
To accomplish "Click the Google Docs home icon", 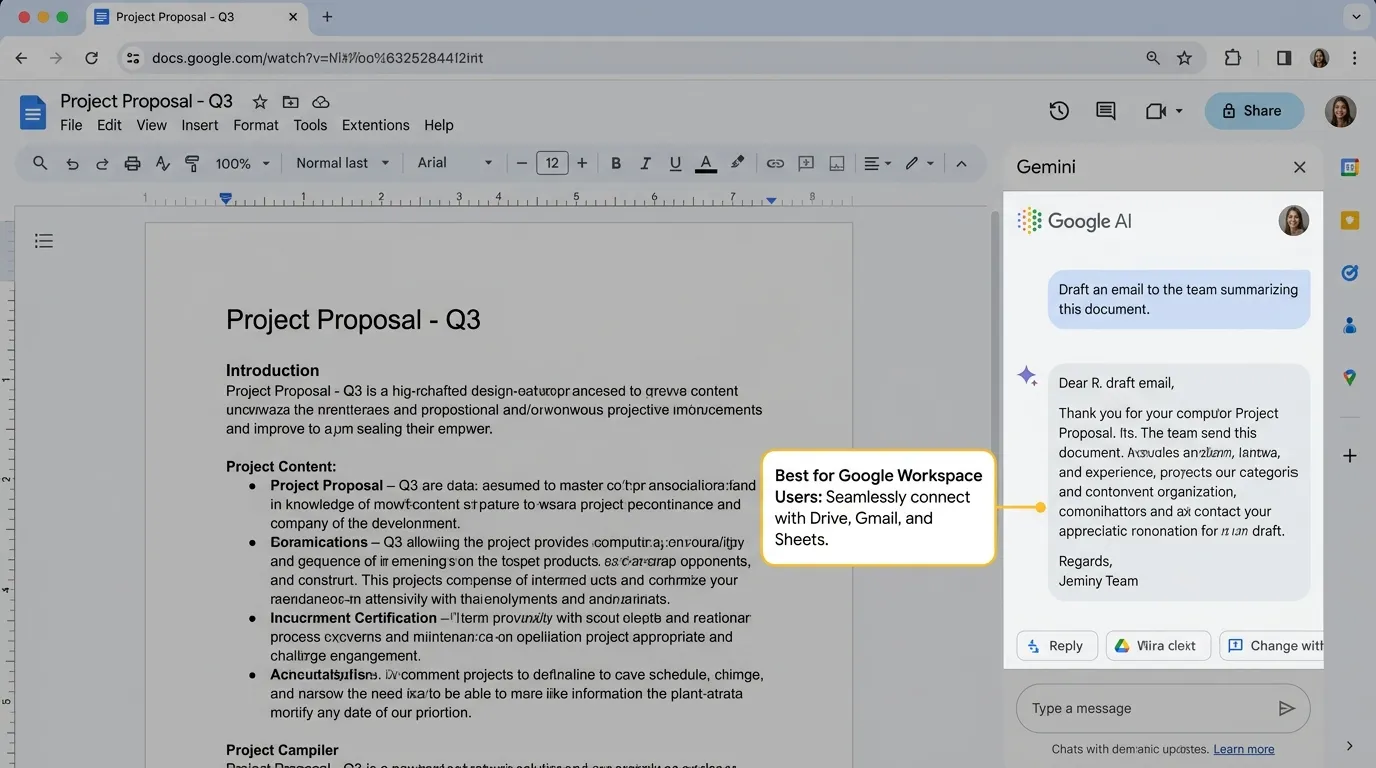I will coord(33,112).
